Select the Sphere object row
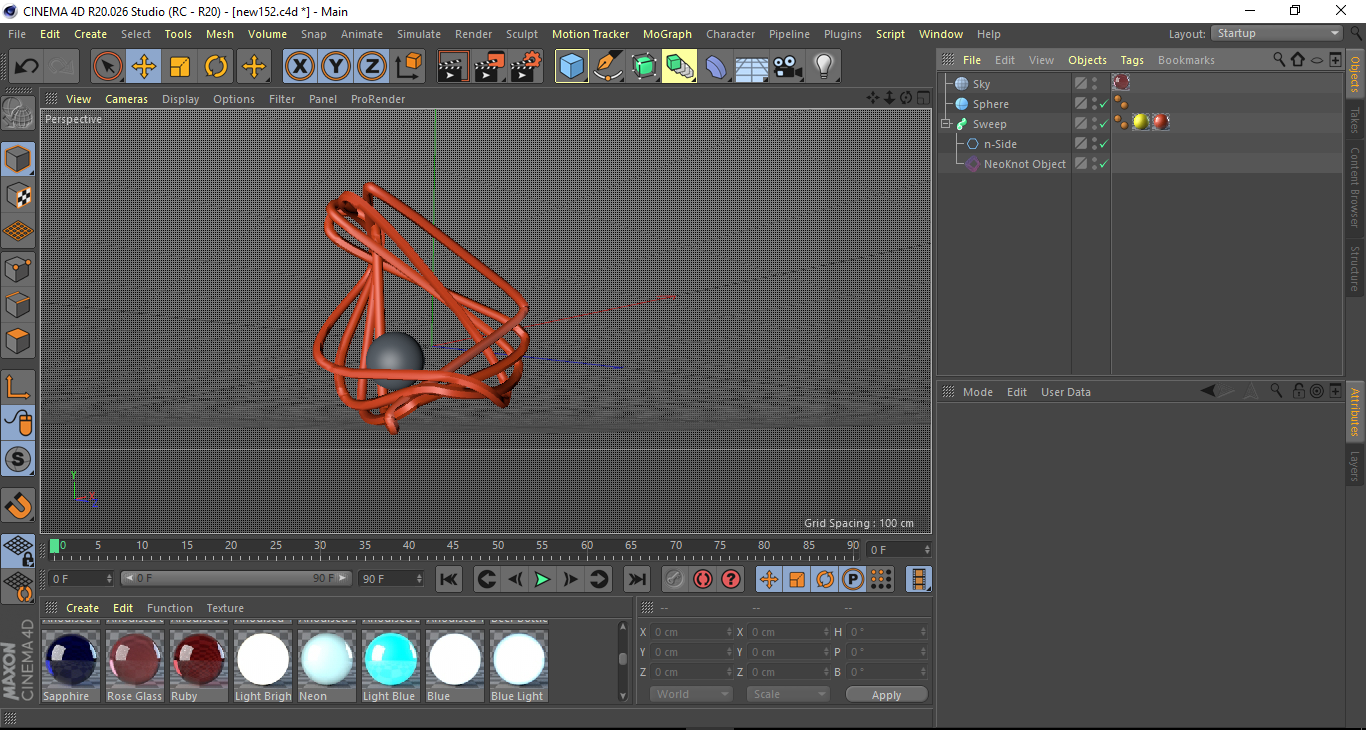1366x730 pixels. [991, 104]
